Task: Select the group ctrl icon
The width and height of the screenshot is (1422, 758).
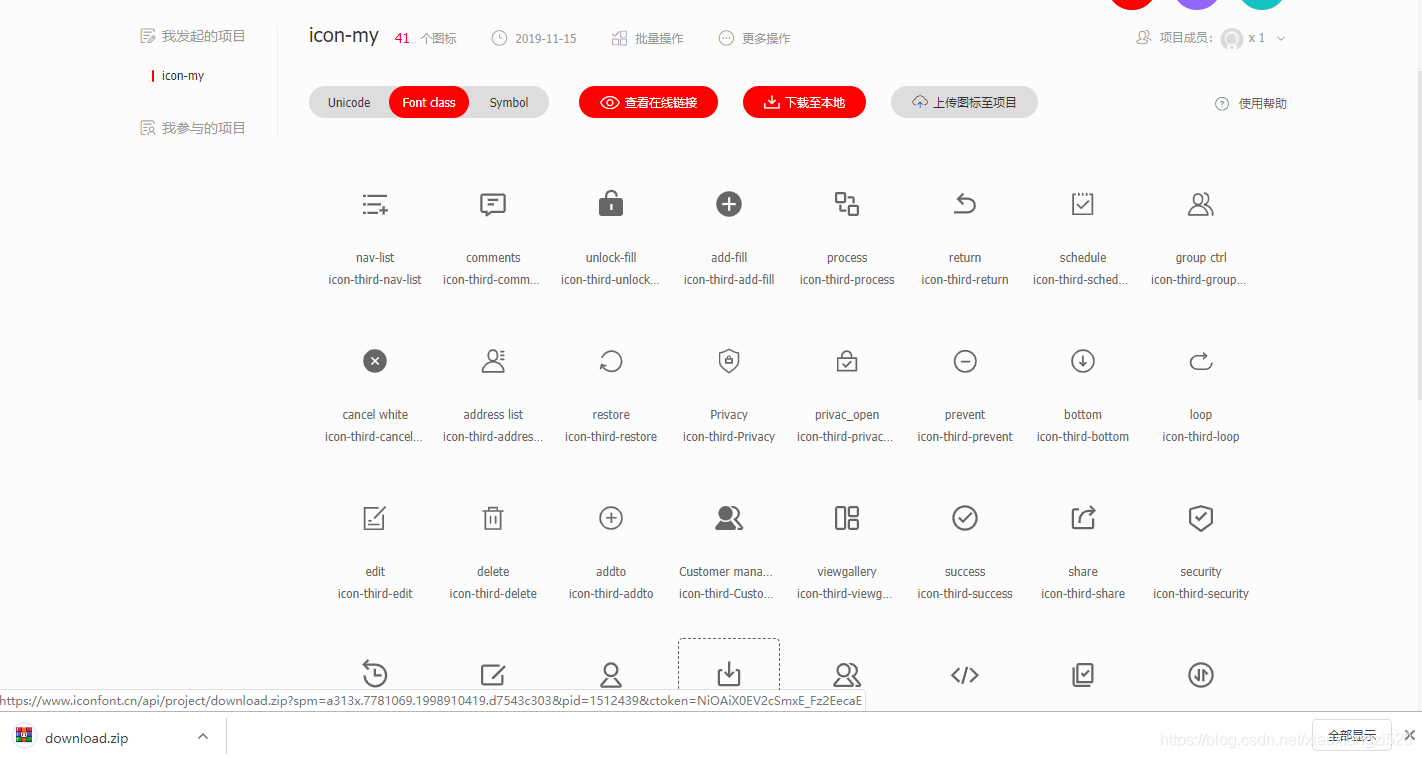Action: [1201, 204]
